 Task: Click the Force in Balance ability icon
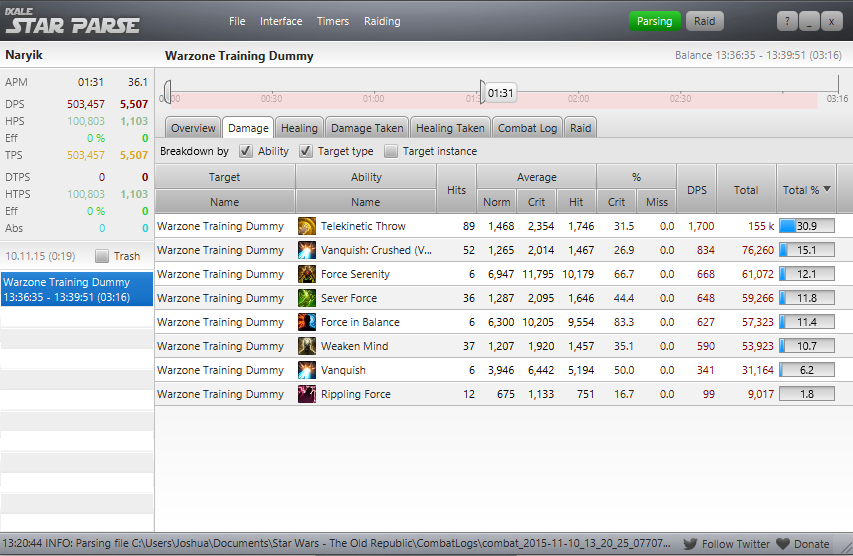click(x=307, y=322)
